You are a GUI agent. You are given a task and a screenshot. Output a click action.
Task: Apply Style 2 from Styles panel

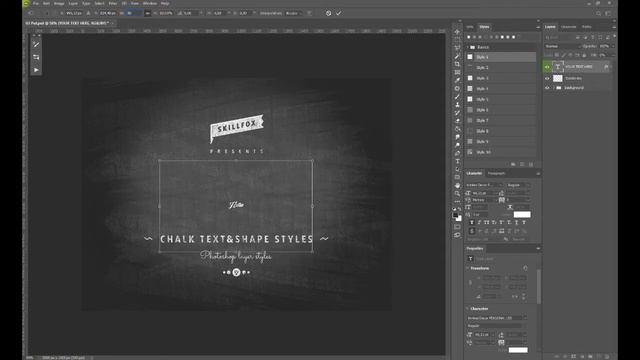pos(501,67)
